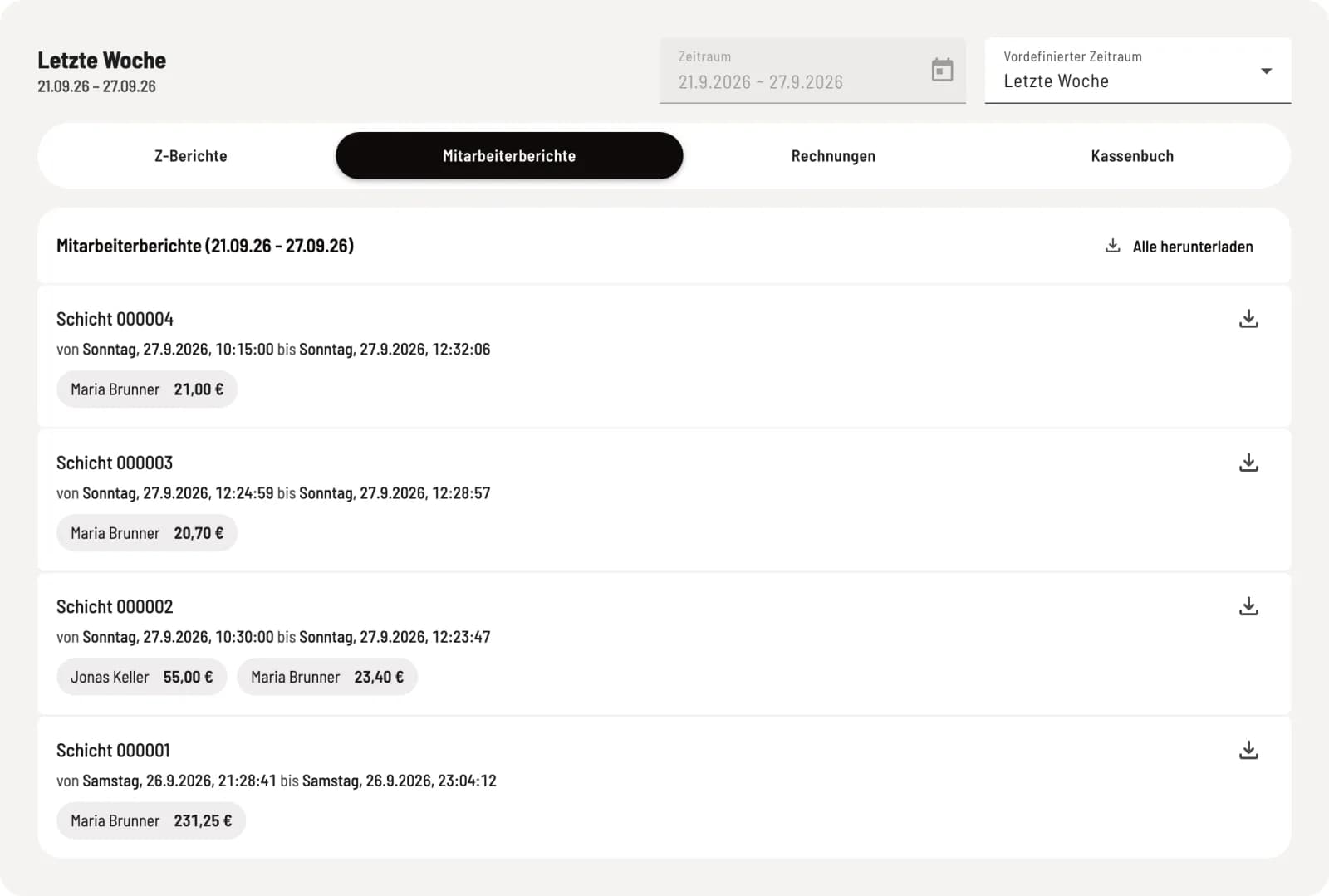
Task: Click the Letzte Woche page heading
Action: [101, 61]
